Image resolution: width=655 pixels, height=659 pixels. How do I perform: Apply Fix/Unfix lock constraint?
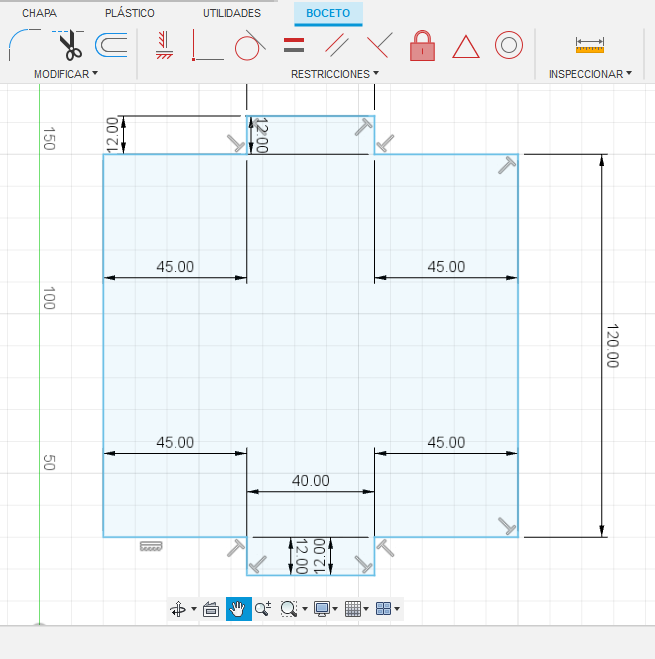[422, 45]
